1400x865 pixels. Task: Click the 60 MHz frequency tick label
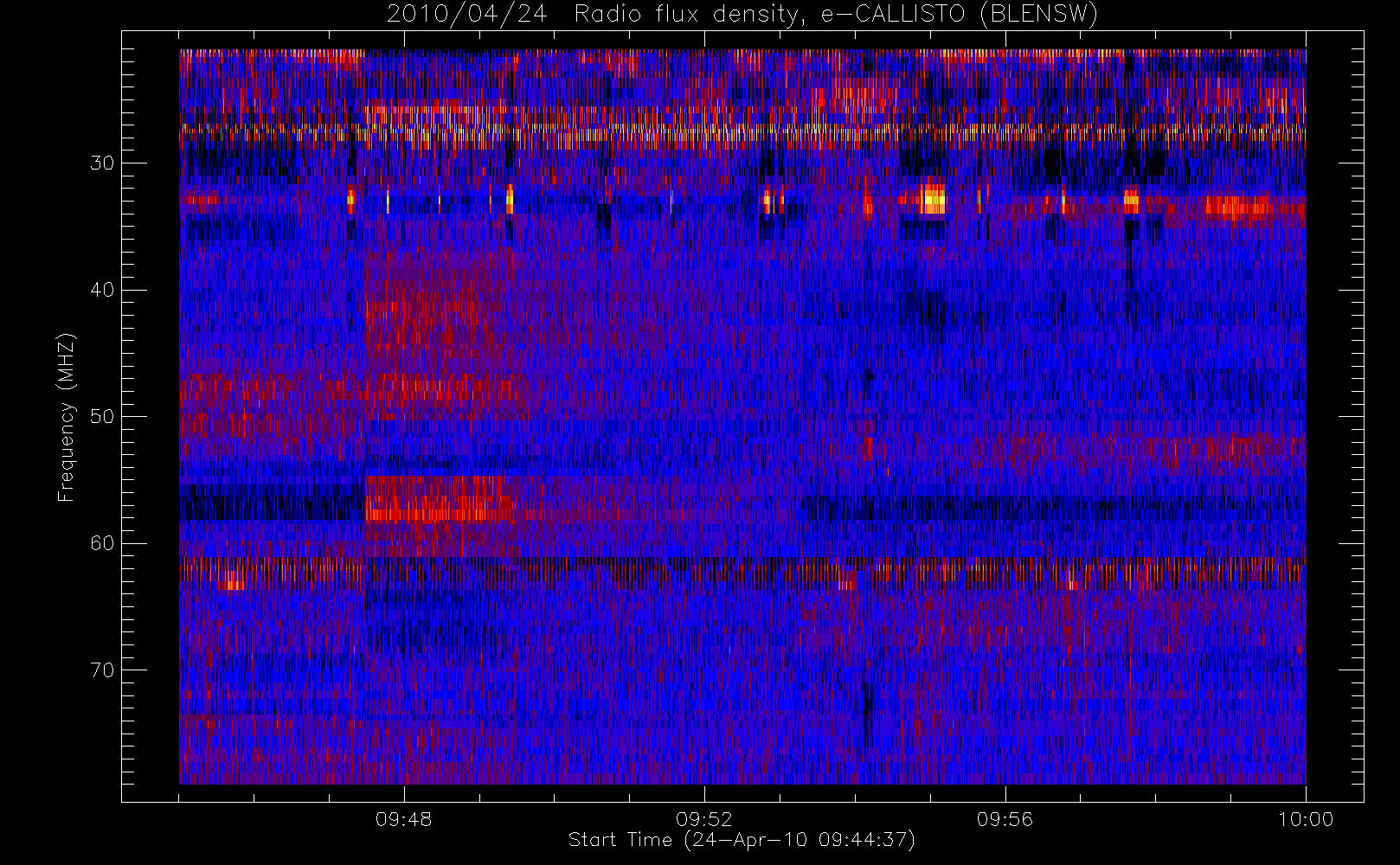click(x=102, y=543)
